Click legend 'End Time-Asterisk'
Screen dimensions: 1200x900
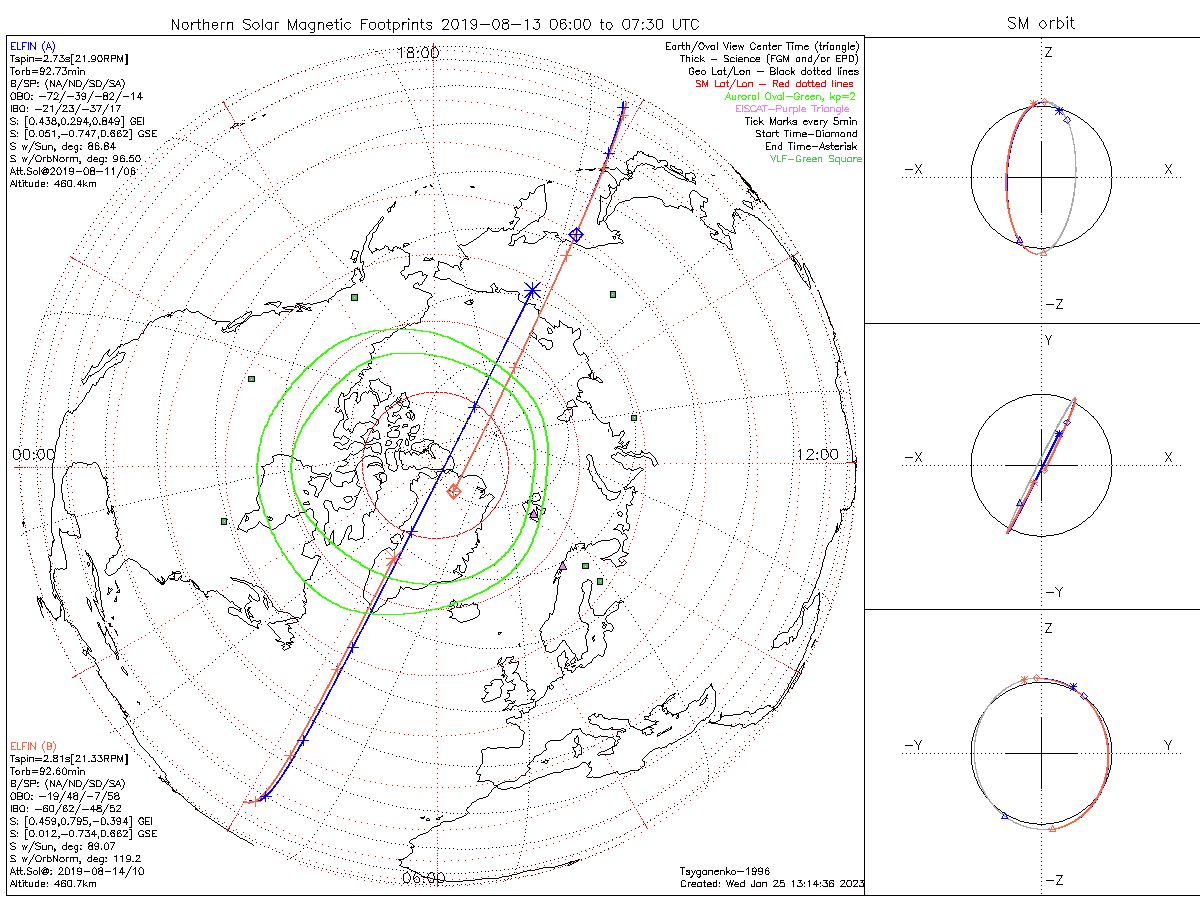(x=810, y=146)
